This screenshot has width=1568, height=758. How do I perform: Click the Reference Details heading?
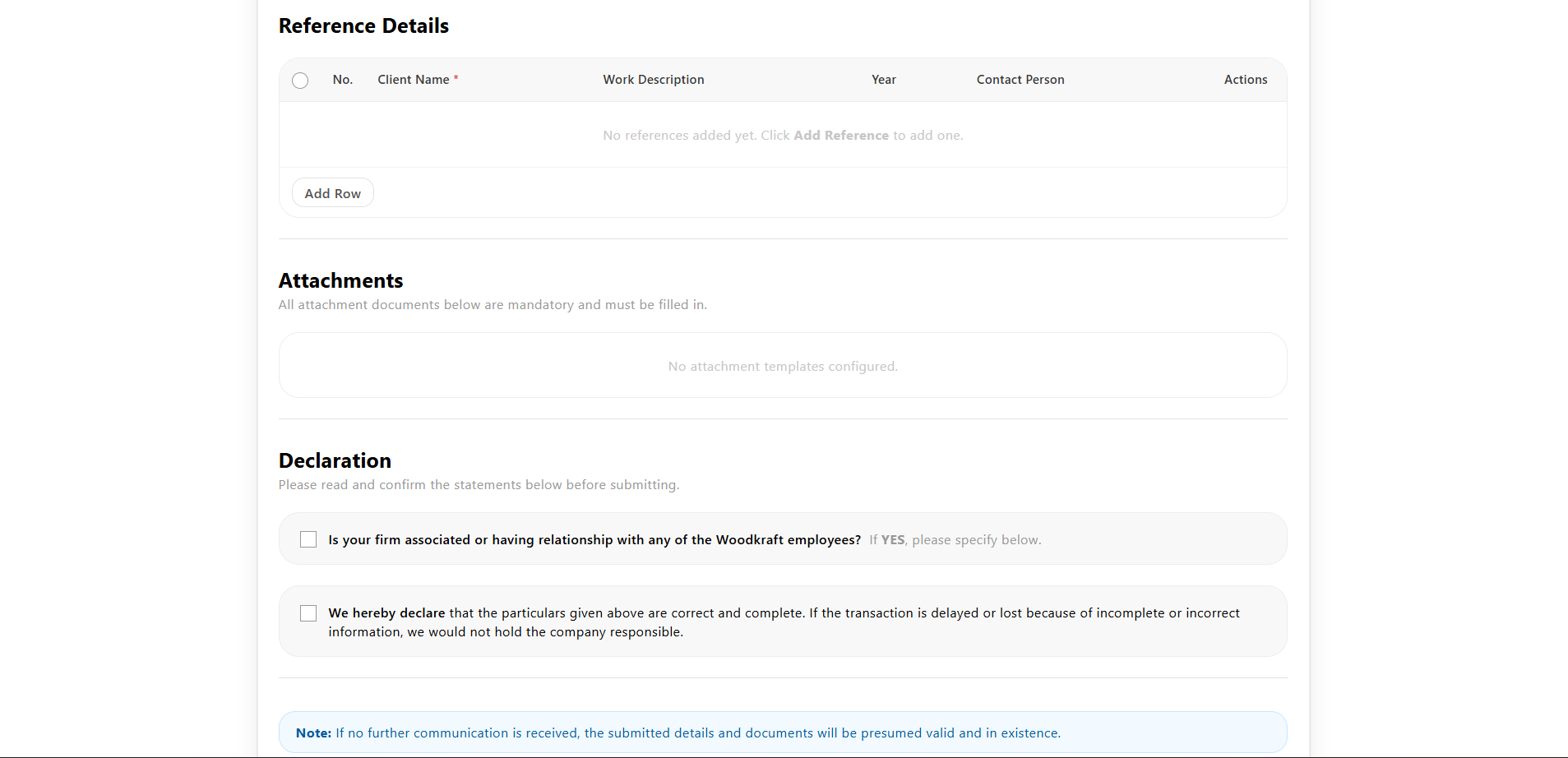coord(363,25)
